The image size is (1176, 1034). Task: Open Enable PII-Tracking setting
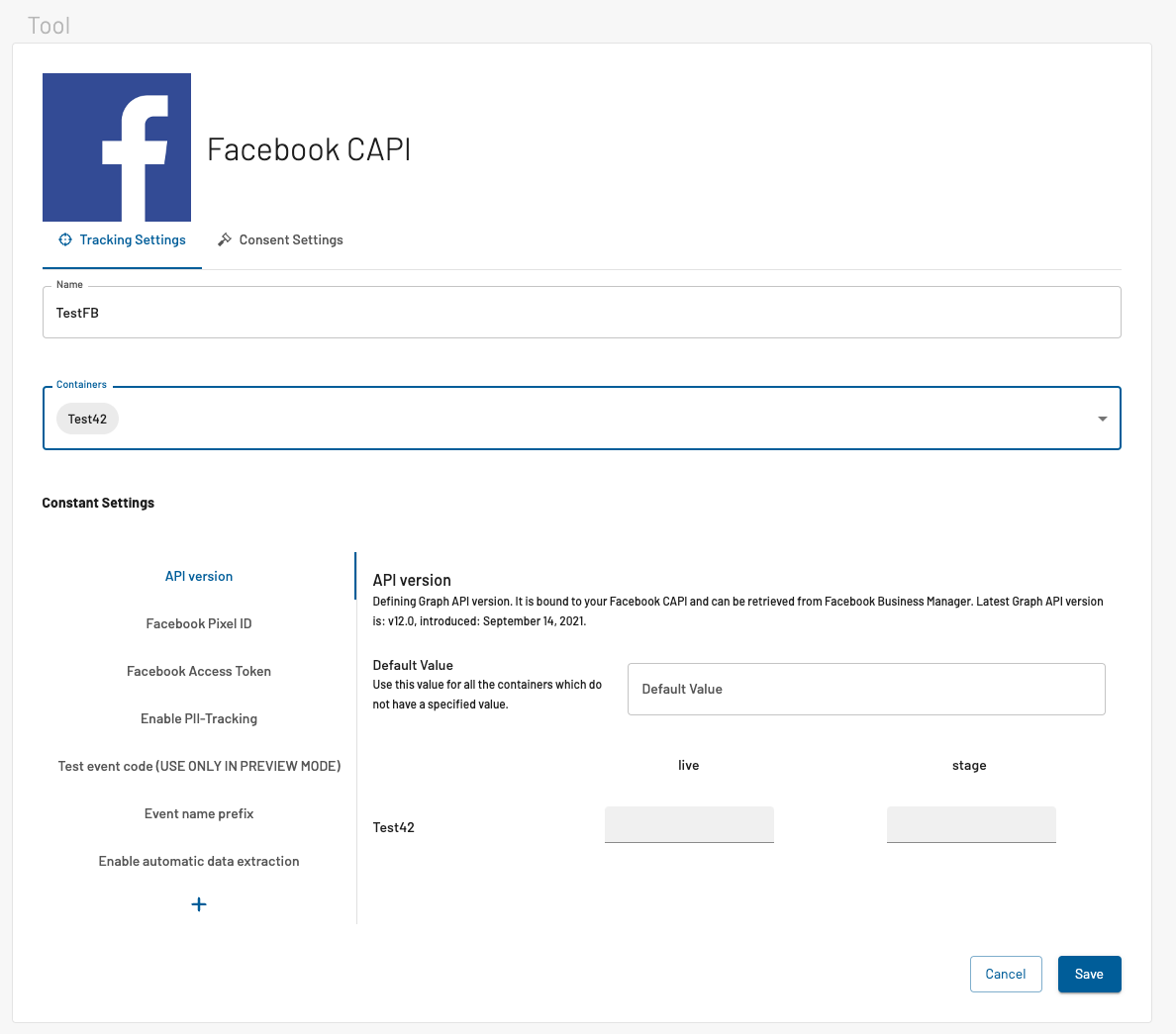tap(199, 718)
